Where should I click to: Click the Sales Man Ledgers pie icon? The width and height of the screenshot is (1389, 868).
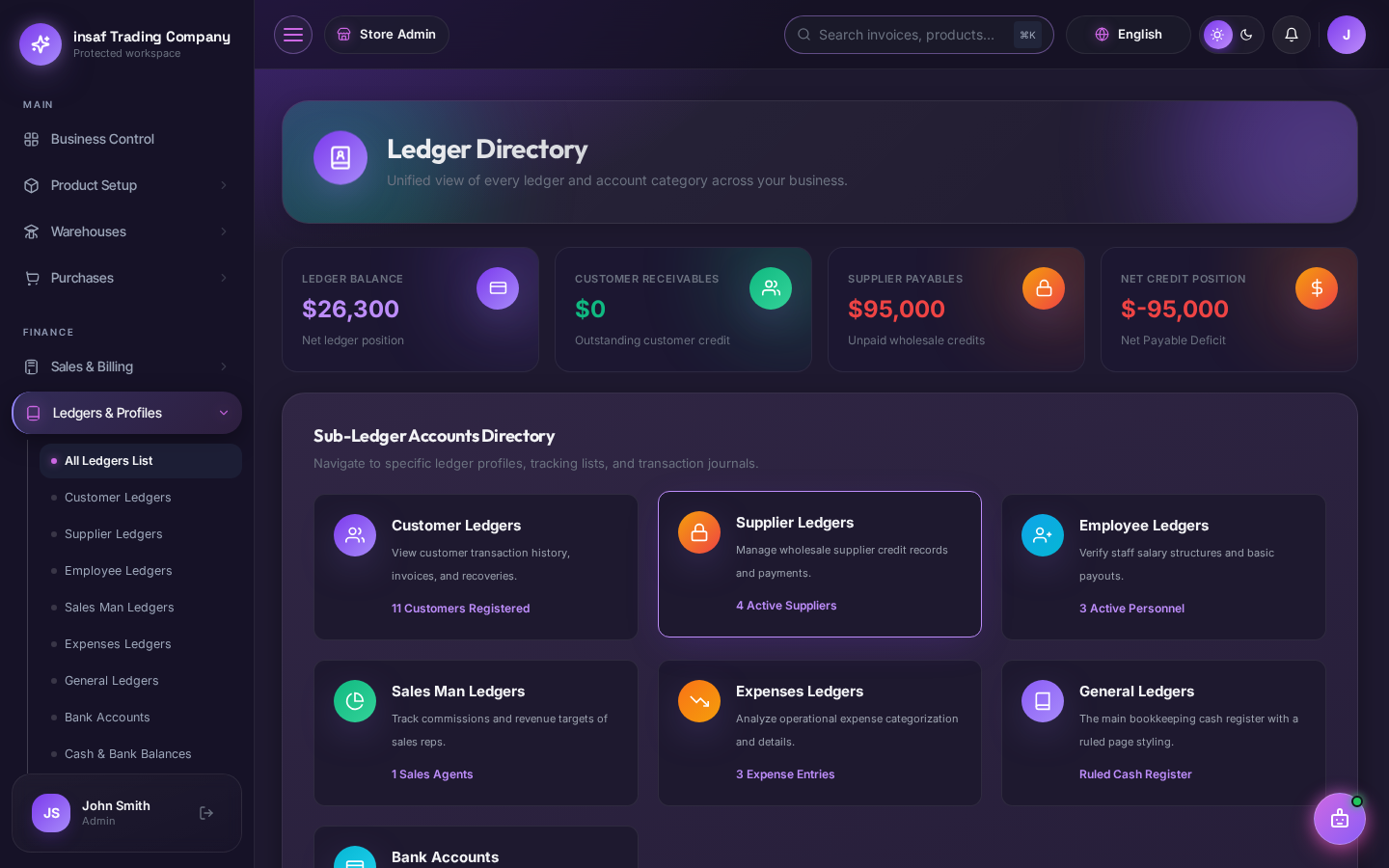click(355, 701)
